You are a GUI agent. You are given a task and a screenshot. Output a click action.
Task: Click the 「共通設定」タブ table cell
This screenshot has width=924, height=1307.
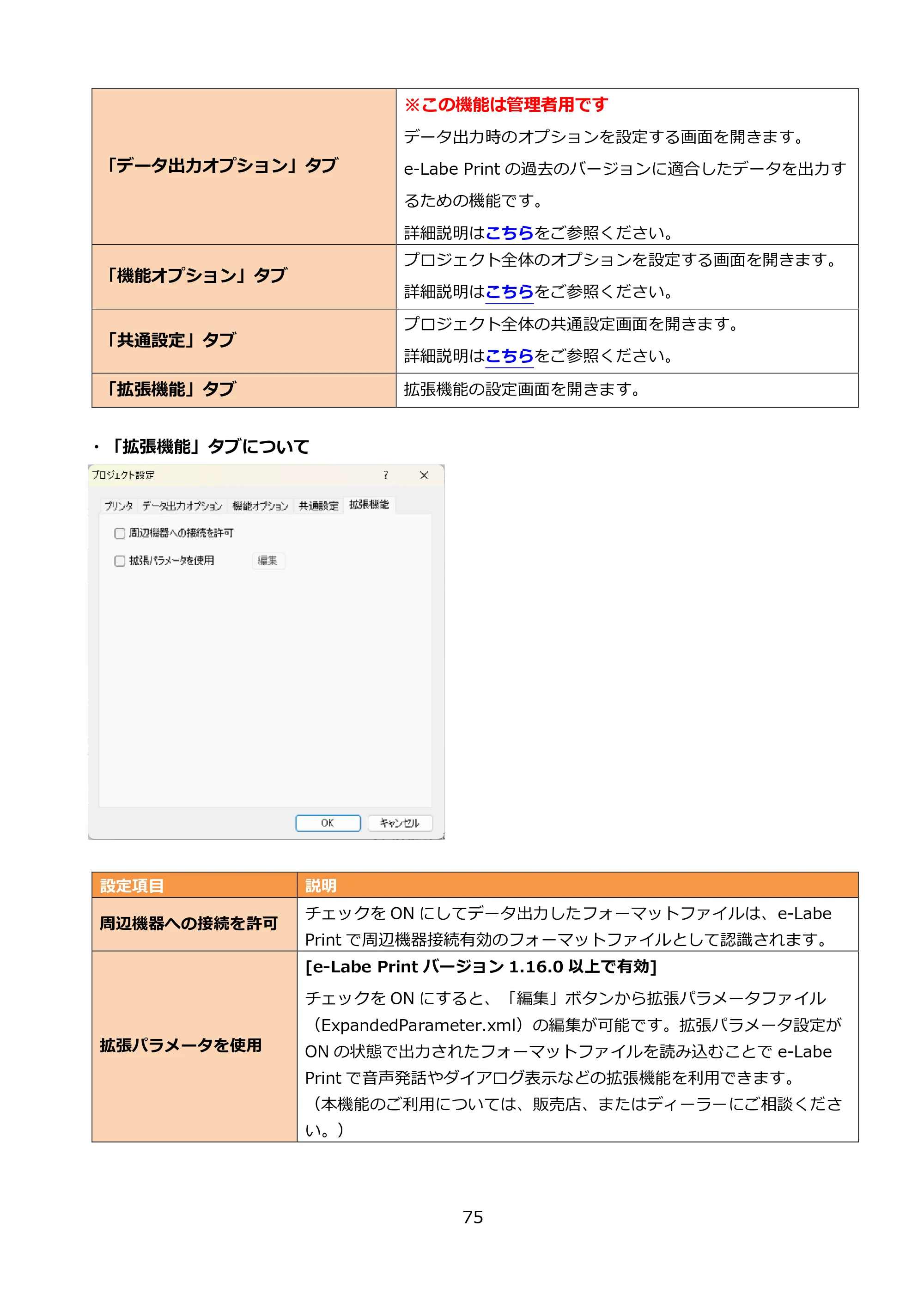pyautogui.click(x=244, y=342)
